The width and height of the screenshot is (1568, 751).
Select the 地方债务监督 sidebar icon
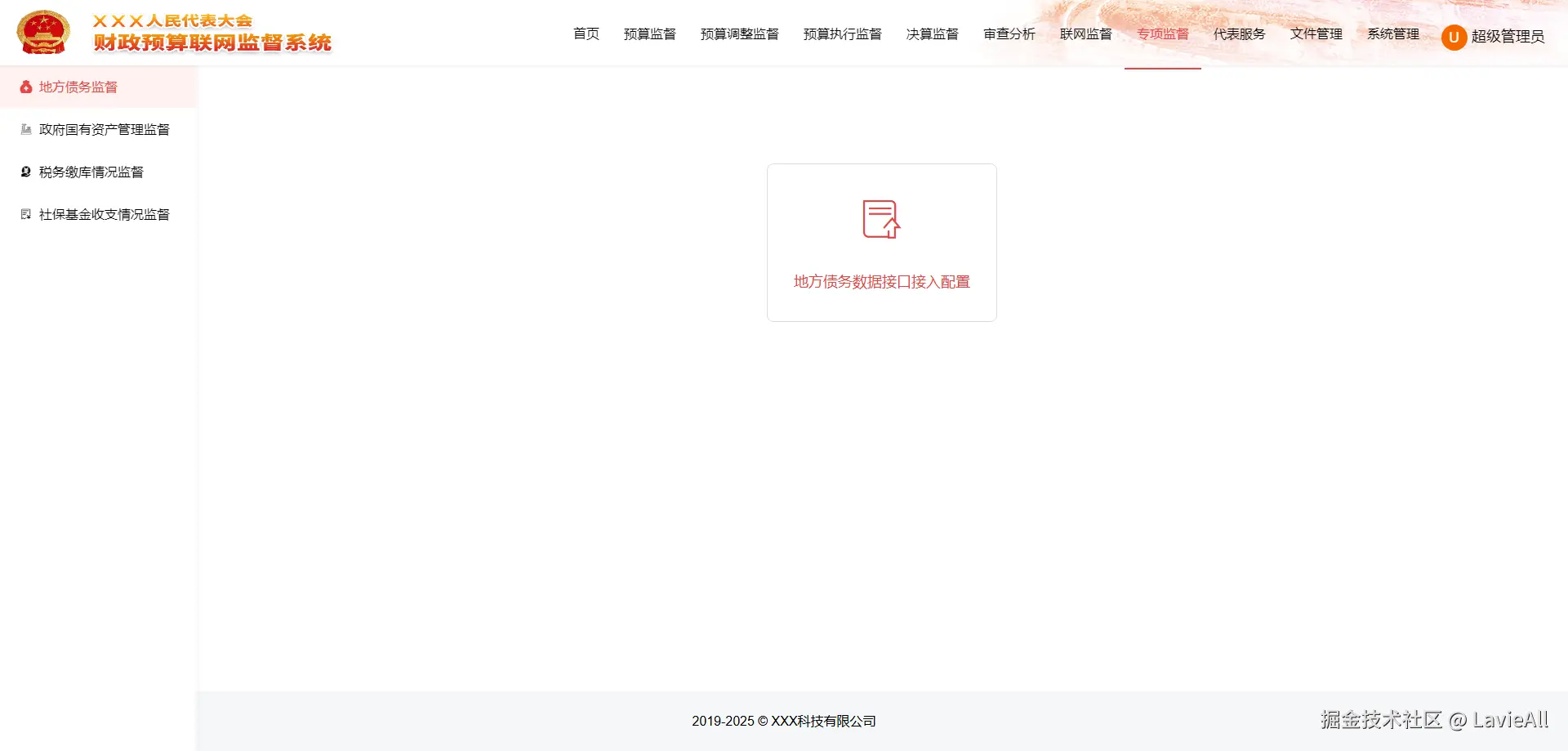[x=24, y=87]
